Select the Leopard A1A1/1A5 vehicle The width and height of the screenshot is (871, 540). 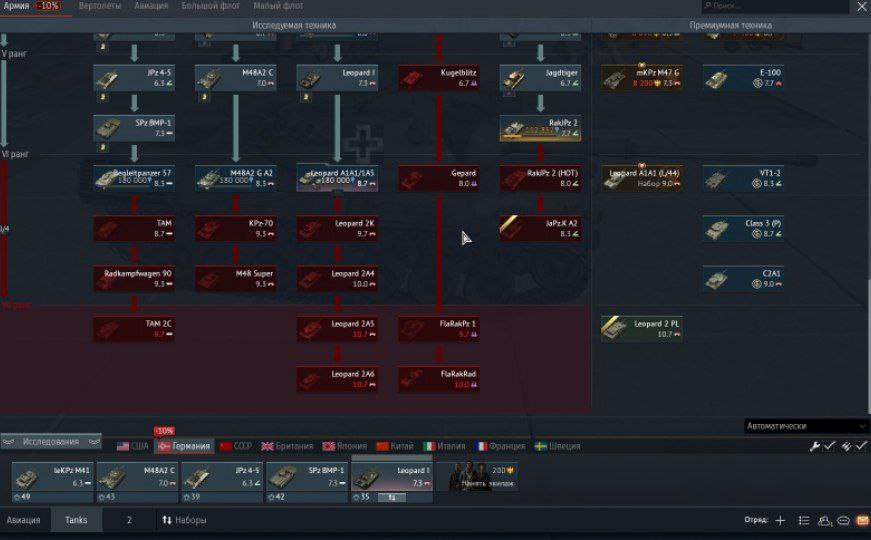tap(337, 178)
